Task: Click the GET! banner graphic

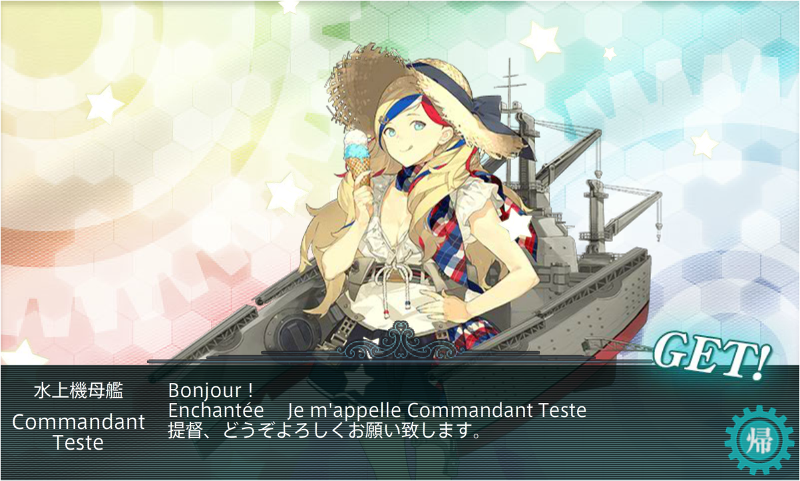Action: tap(713, 356)
